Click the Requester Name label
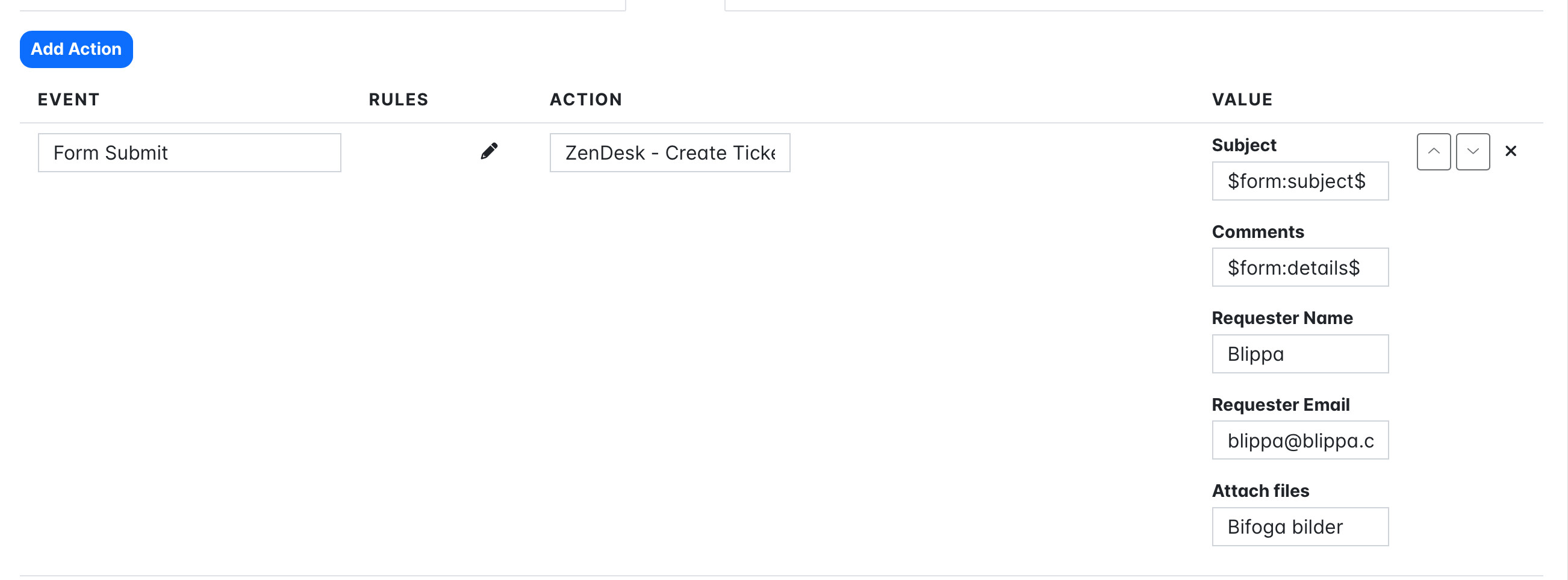Viewport: 1568px width, 580px height. tap(1281, 318)
